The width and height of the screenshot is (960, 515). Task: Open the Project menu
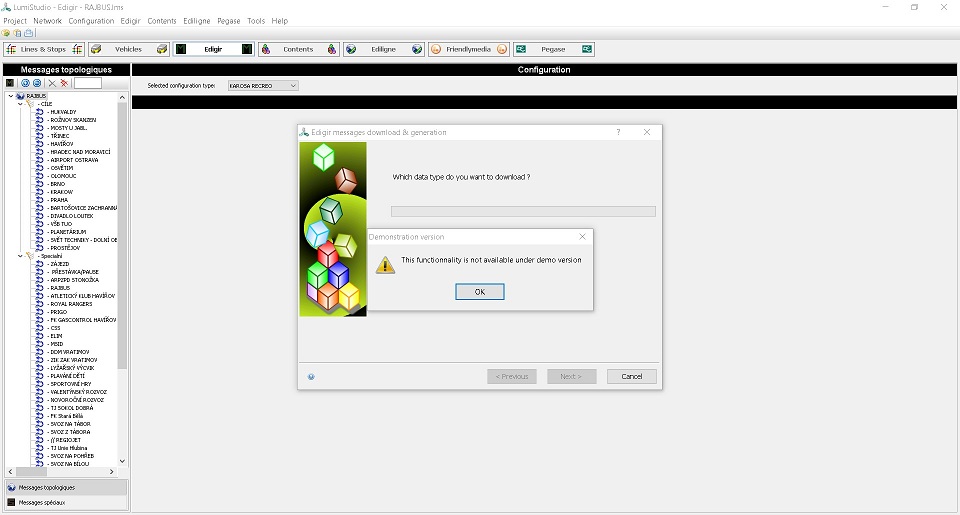tap(15, 21)
